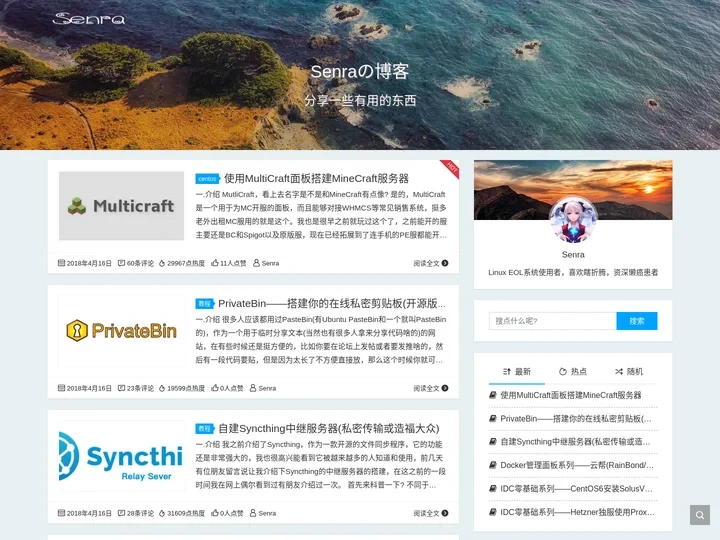Click the author name Senra on the MultiCraft post

pyautogui.click(x=270, y=263)
